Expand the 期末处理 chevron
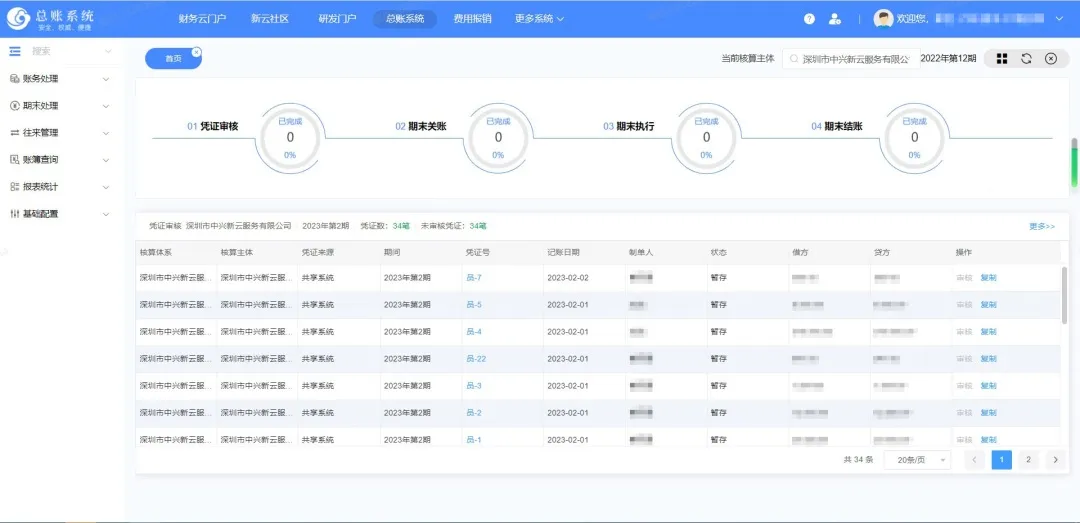The width and height of the screenshot is (1080, 523). point(106,106)
